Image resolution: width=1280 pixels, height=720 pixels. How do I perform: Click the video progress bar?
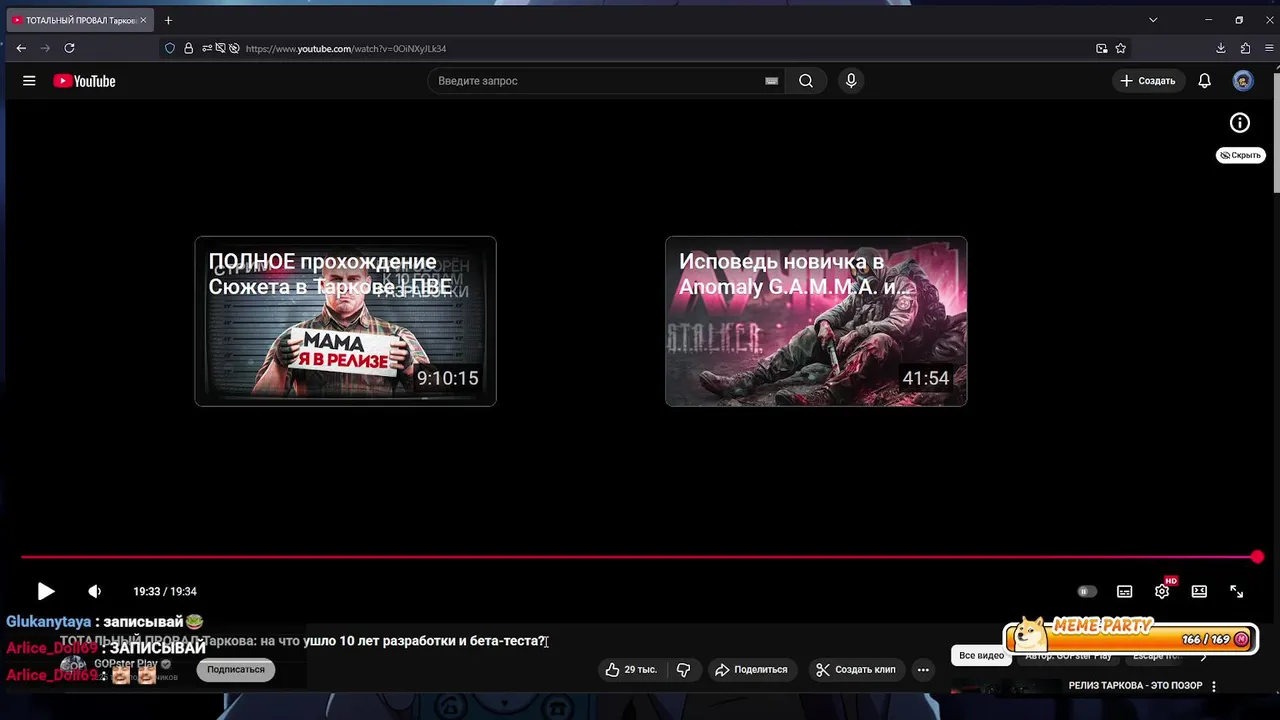coord(638,557)
